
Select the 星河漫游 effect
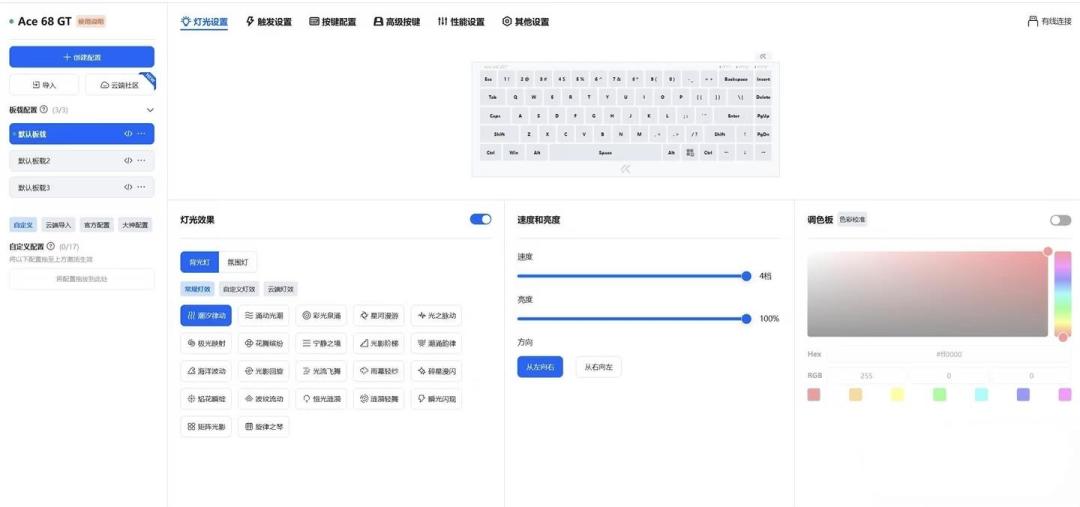380,315
